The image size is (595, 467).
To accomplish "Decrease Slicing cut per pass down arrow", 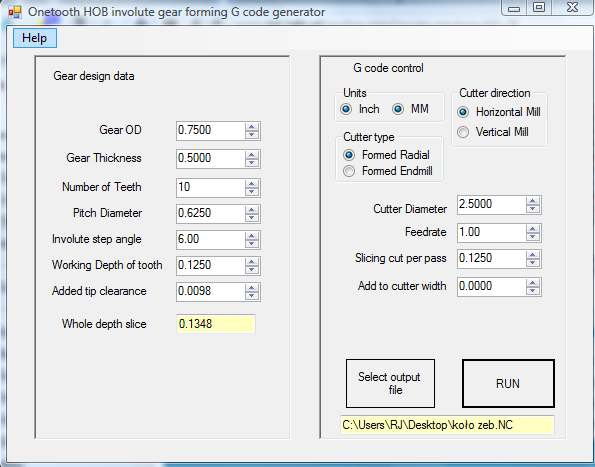I will click(x=533, y=263).
